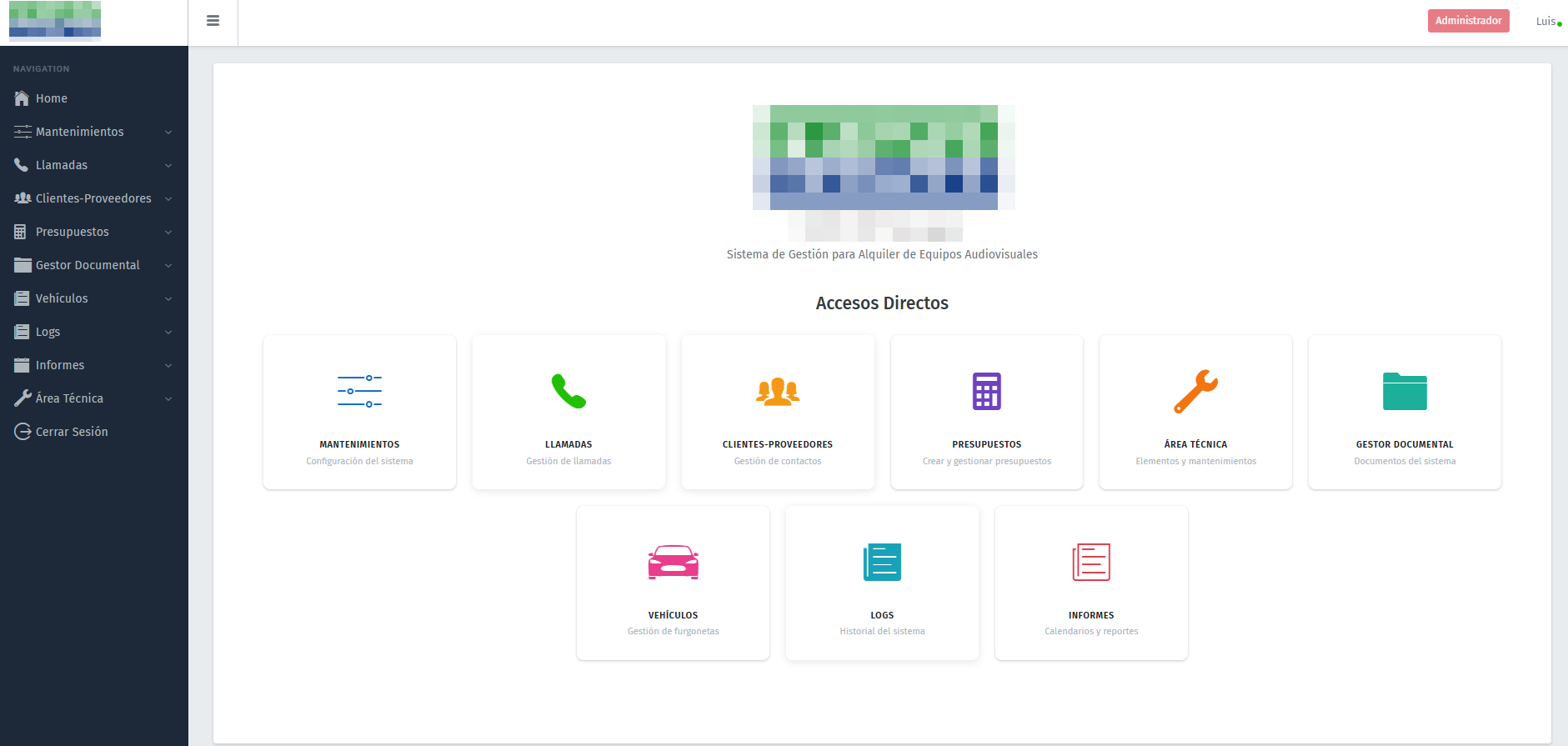Toggle the sidebar with hamburger menu button

click(x=213, y=21)
